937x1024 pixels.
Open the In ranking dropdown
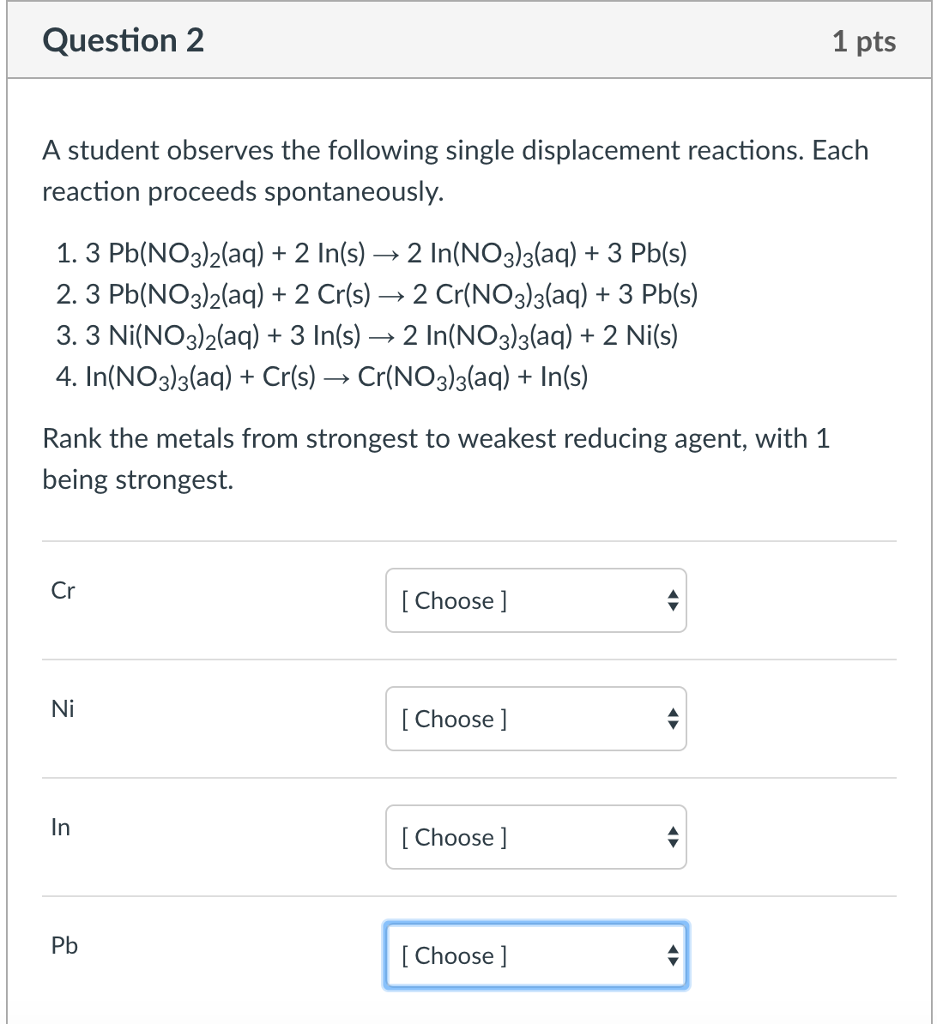pyautogui.click(x=535, y=837)
